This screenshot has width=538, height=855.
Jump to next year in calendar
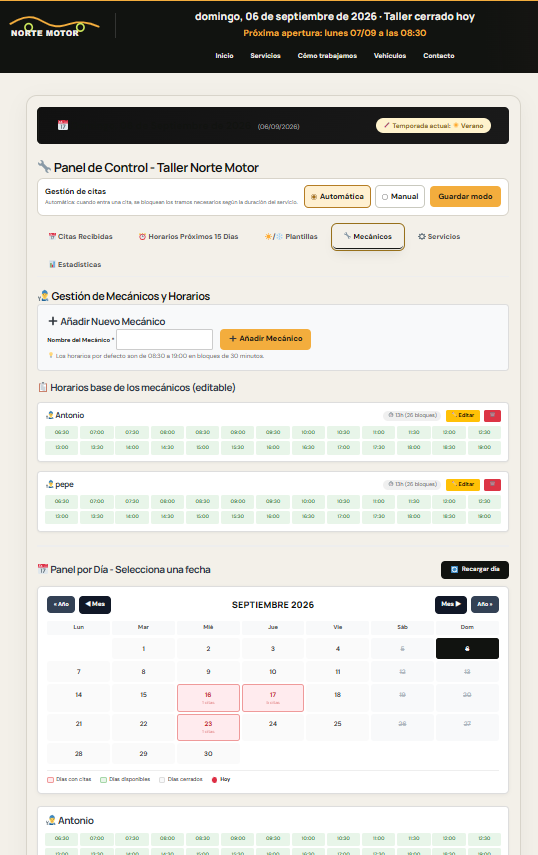point(485,605)
